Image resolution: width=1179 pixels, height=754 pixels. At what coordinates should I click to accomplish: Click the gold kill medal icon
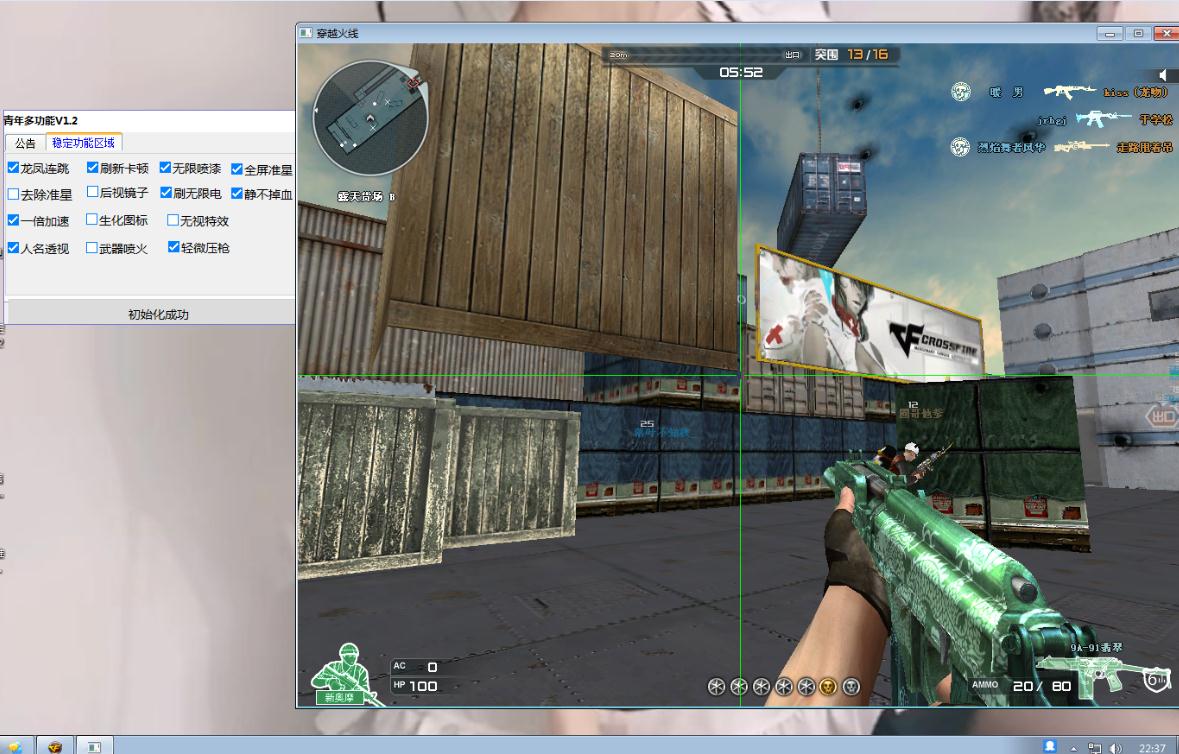coord(829,686)
